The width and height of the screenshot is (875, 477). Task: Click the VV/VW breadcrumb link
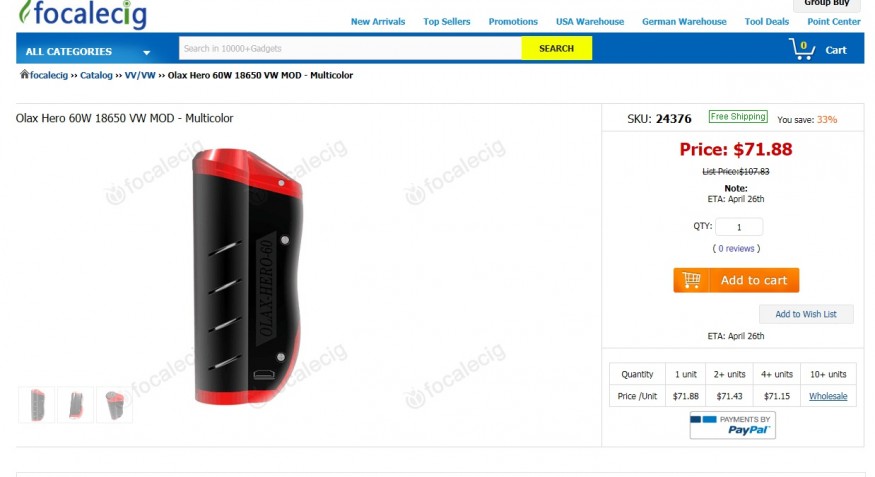[x=140, y=75]
